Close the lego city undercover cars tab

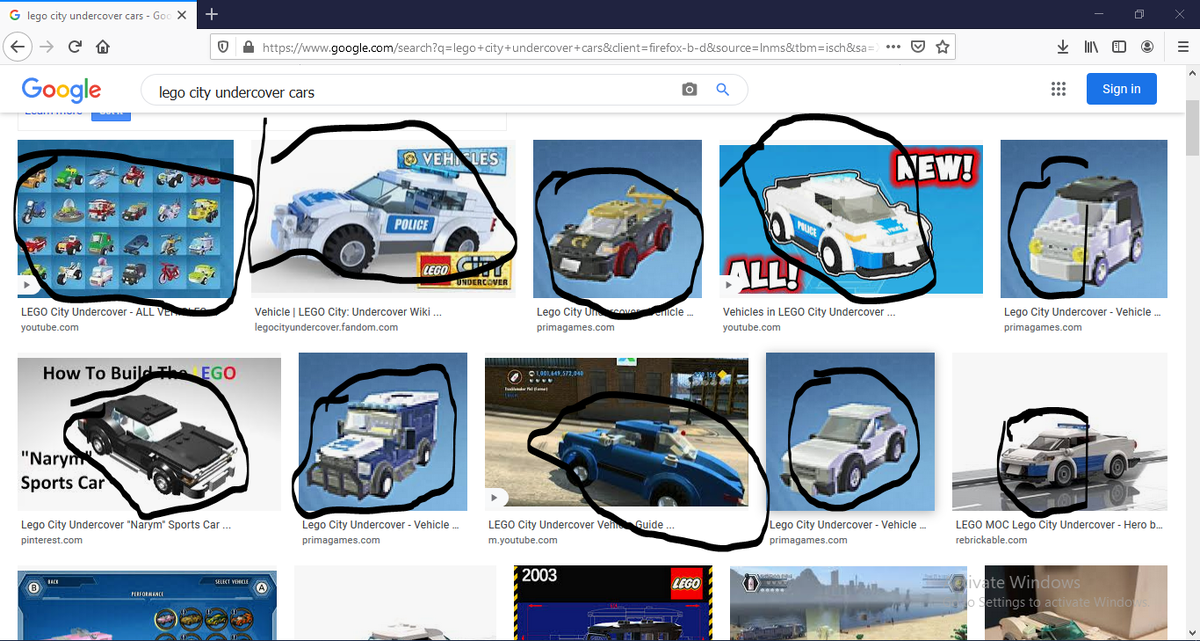[x=182, y=15]
